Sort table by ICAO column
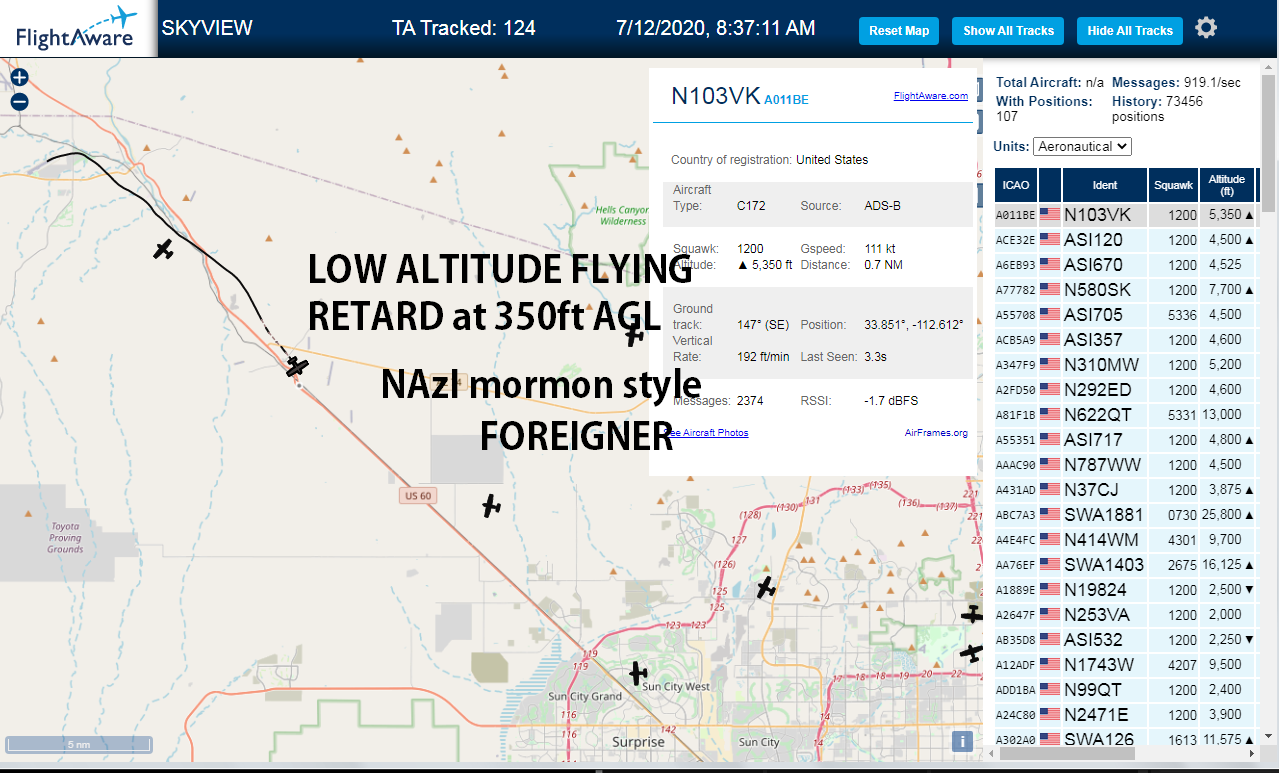The image size is (1279, 773). [x=1016, y=185]
